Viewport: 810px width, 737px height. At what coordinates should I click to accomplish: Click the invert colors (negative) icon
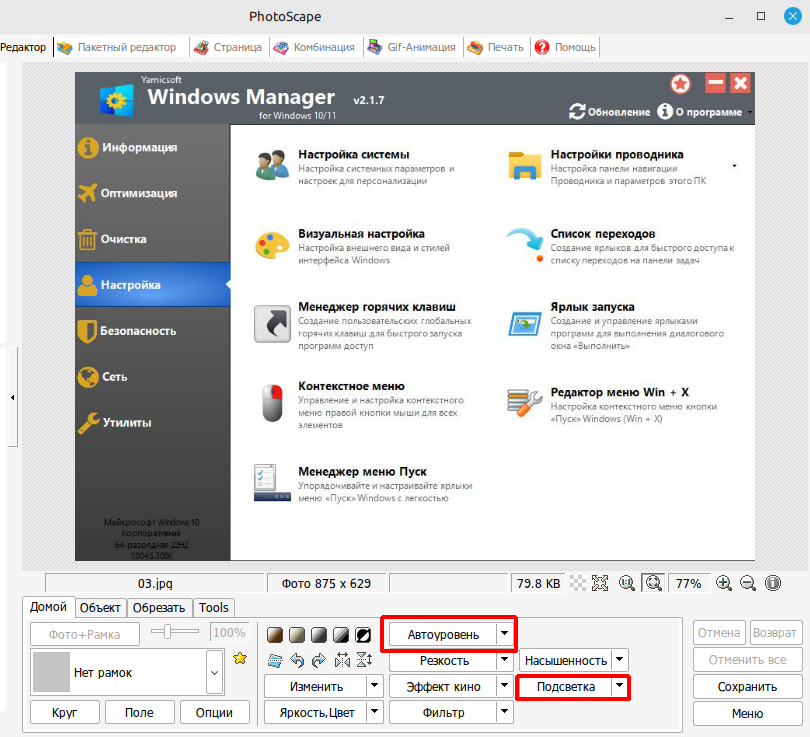click(363, 635)
